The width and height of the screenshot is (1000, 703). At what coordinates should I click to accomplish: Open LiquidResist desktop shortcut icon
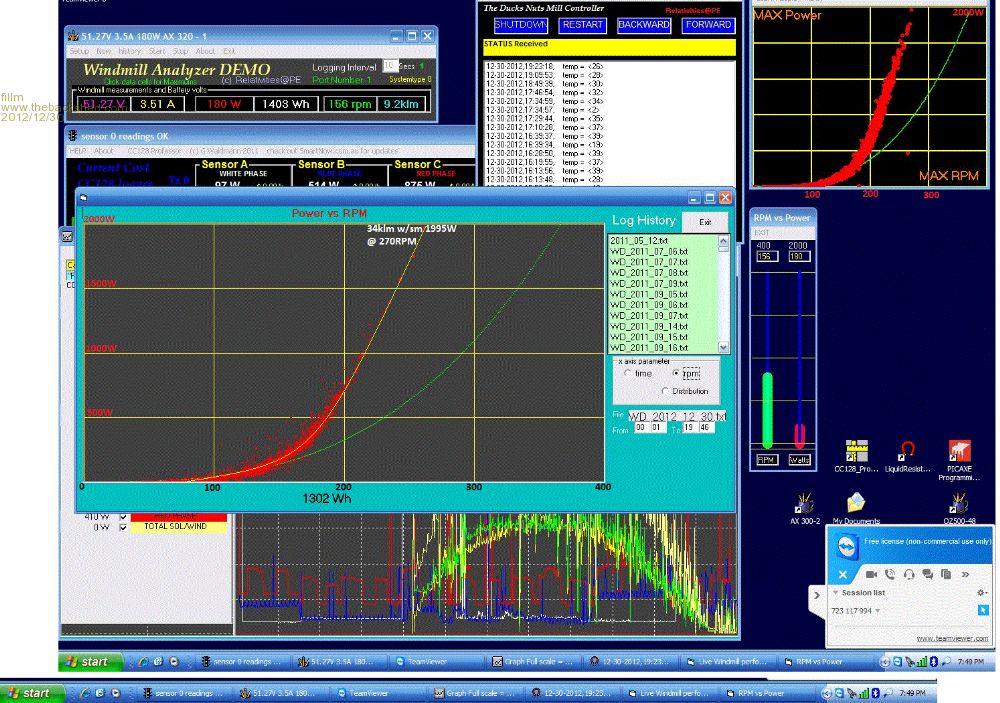pyautogui.click(x=908, y=452)
